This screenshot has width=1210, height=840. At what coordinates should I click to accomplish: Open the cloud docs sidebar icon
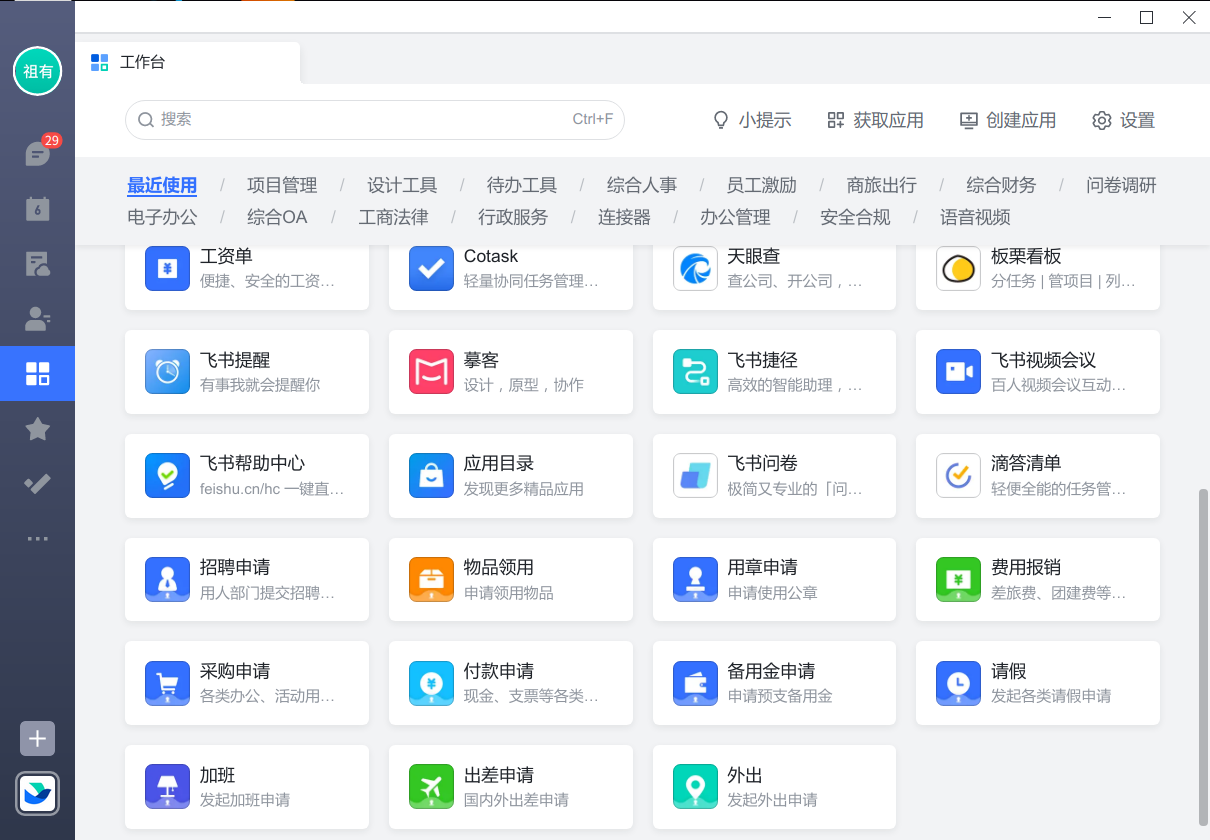point(37,264)
